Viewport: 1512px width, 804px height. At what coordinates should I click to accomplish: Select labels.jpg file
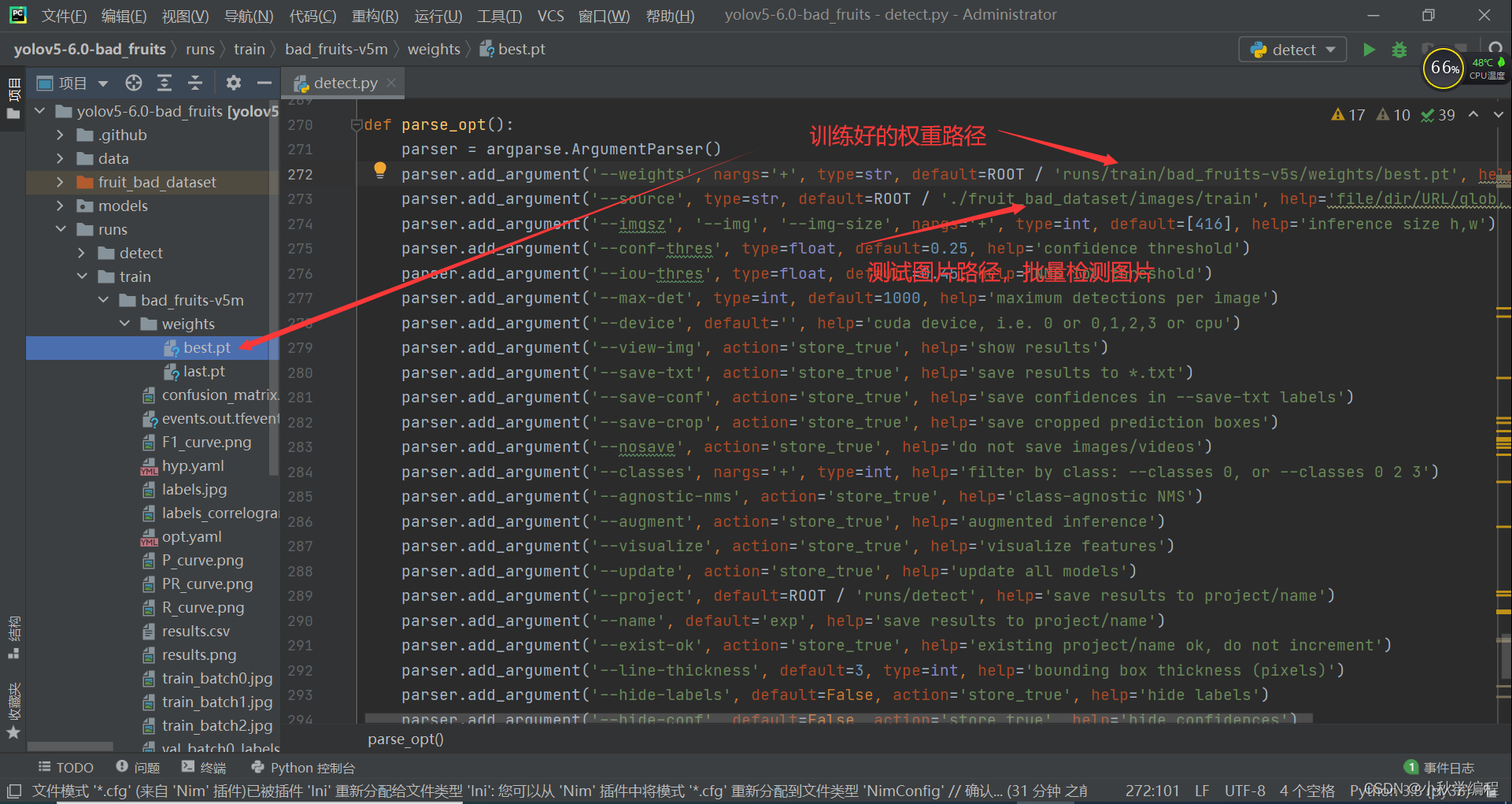194,489
